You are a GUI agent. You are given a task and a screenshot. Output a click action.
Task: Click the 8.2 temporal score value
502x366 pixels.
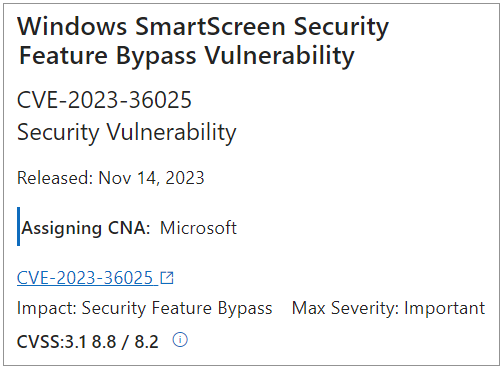click(x=146, y=342)
